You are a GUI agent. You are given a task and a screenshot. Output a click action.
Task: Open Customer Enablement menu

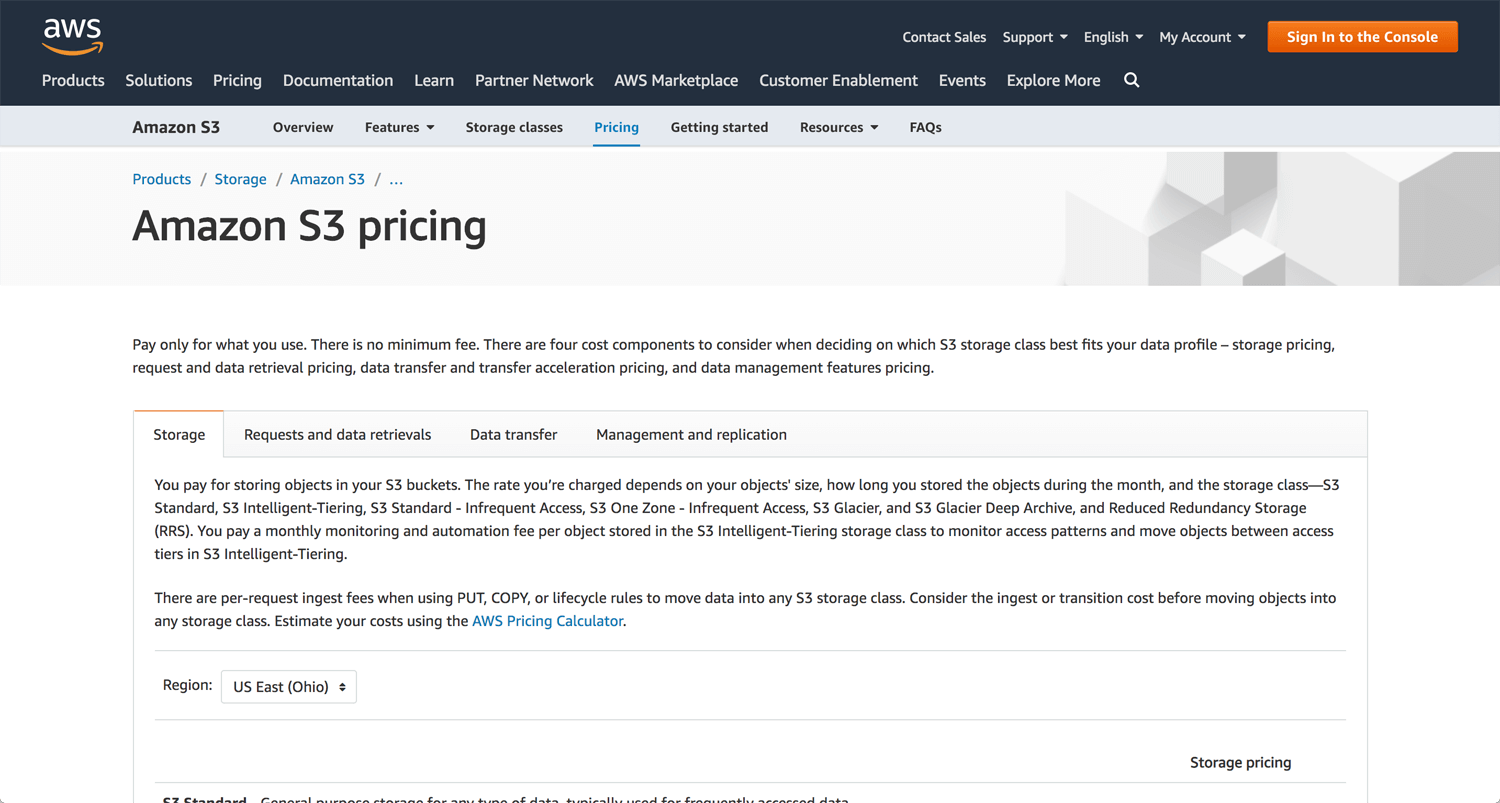pyautogui.click(x=838, y=80)
